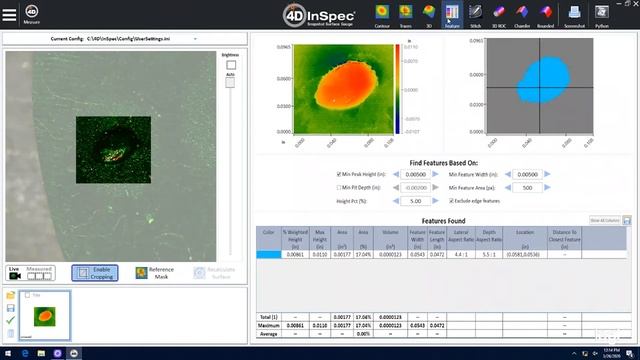Click the Max Height column header

click(320, 239)
